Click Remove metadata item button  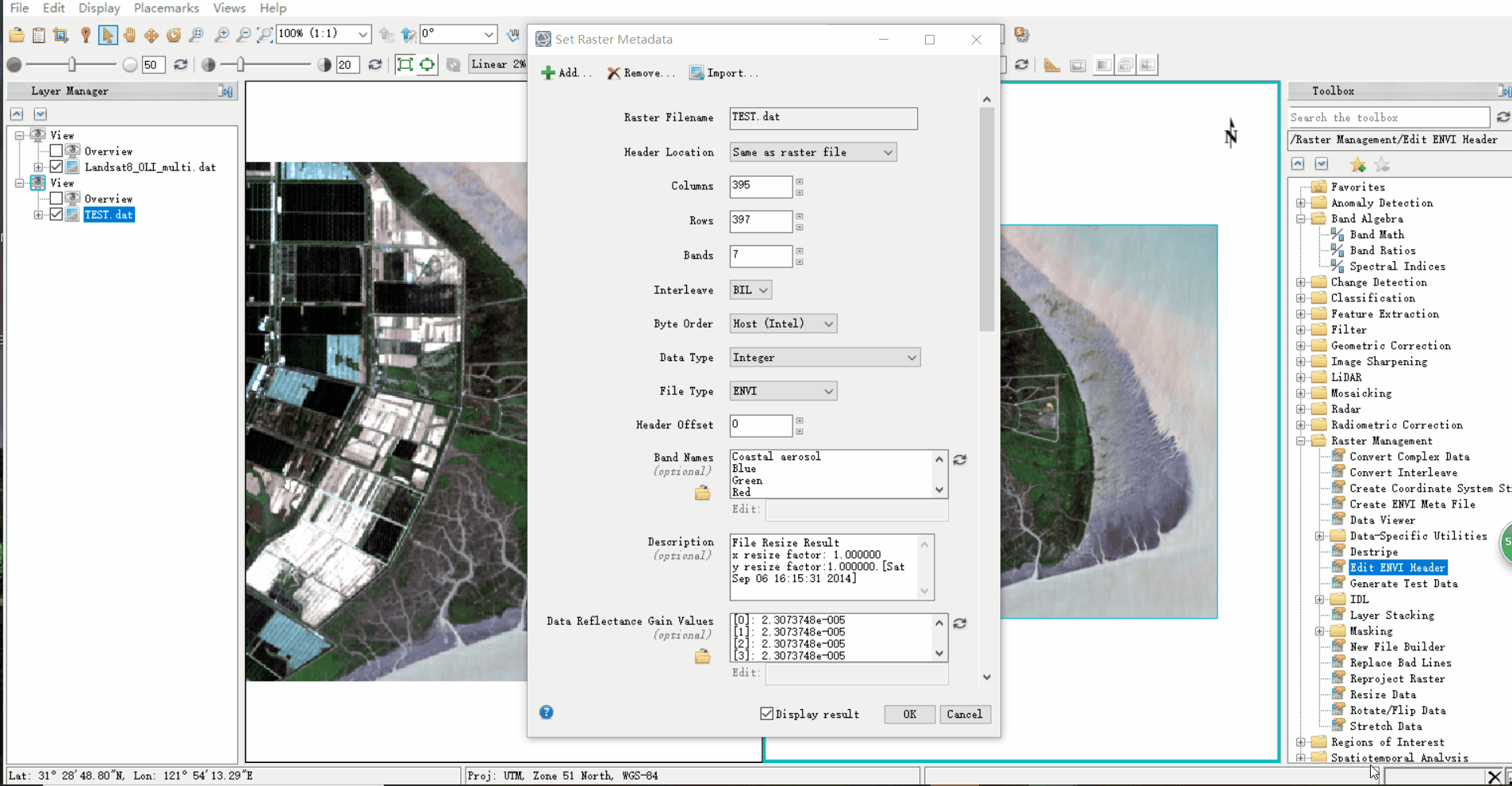click(x=641, y=73)
